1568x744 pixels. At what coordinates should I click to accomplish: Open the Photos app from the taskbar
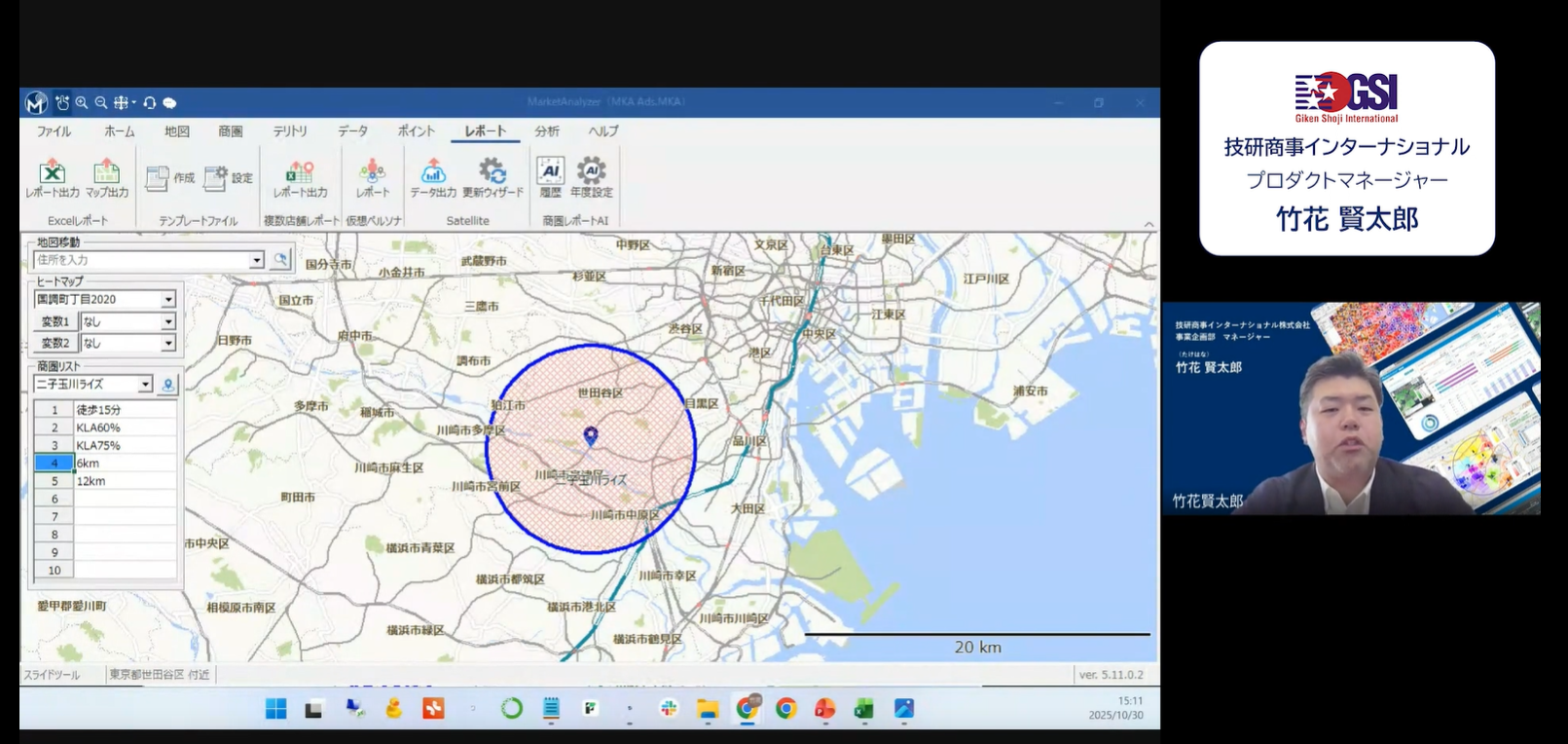click(904, 709)
